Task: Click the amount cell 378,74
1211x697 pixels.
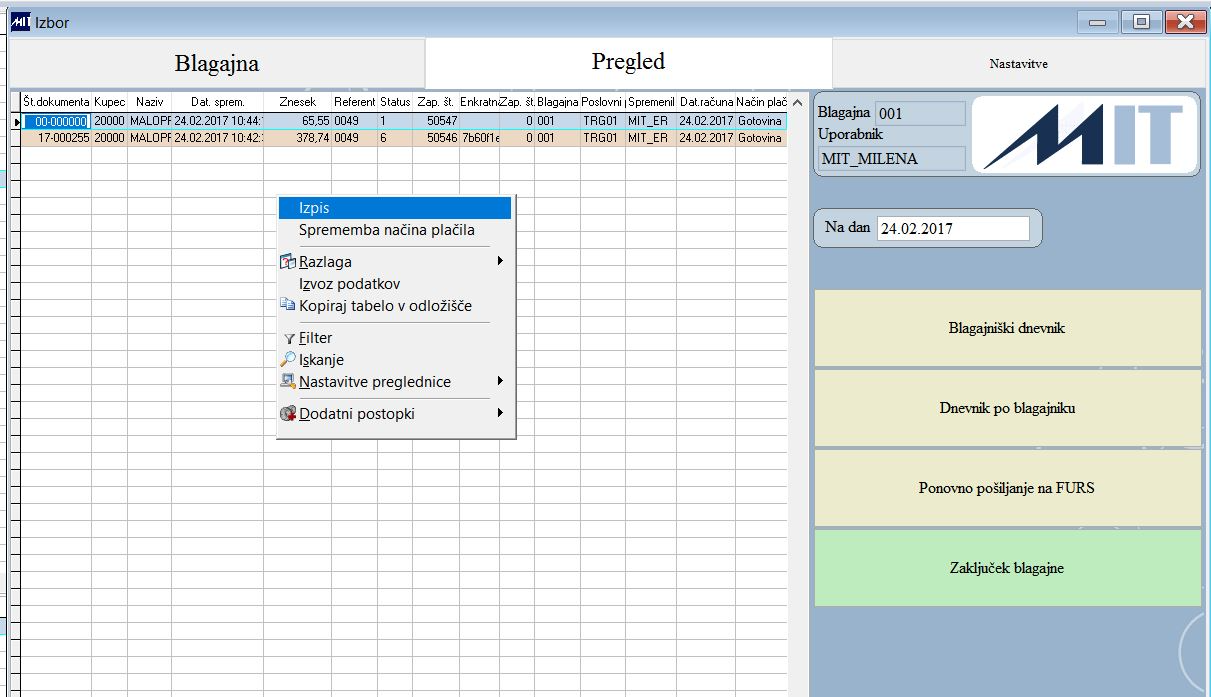Action: tap(298, 138)
